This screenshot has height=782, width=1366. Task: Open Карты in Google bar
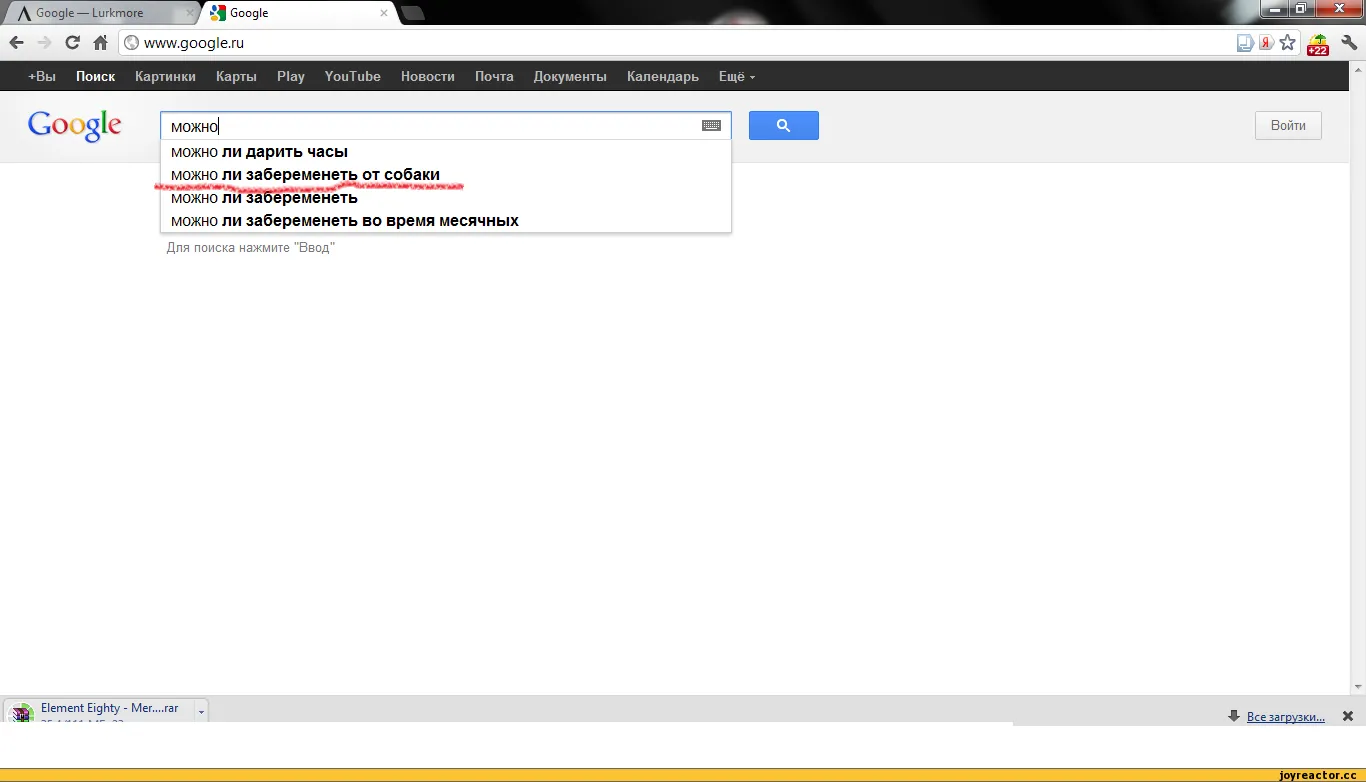pos(236,76)
